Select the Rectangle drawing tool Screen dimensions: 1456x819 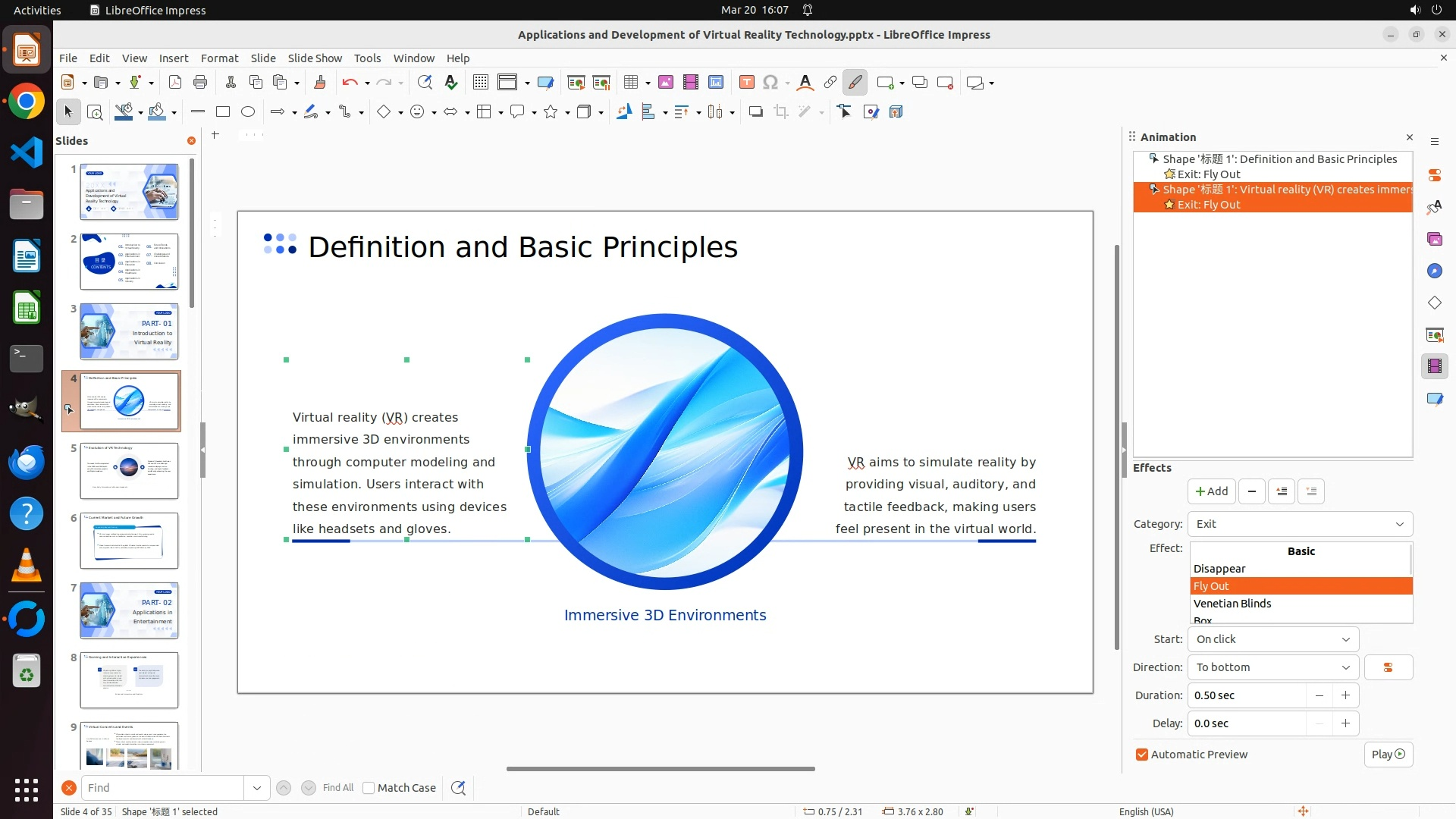(x=223, y=112)
